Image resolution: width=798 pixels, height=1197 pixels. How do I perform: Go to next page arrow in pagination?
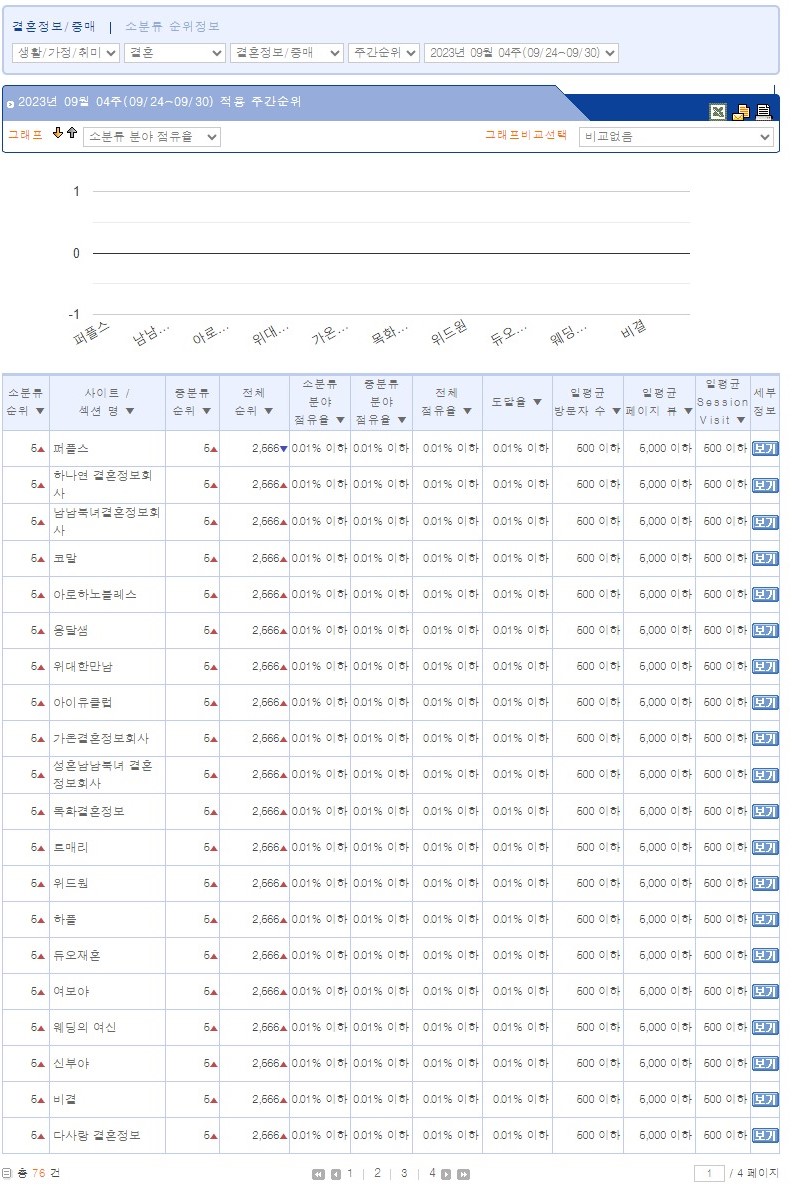[446, 1174]
